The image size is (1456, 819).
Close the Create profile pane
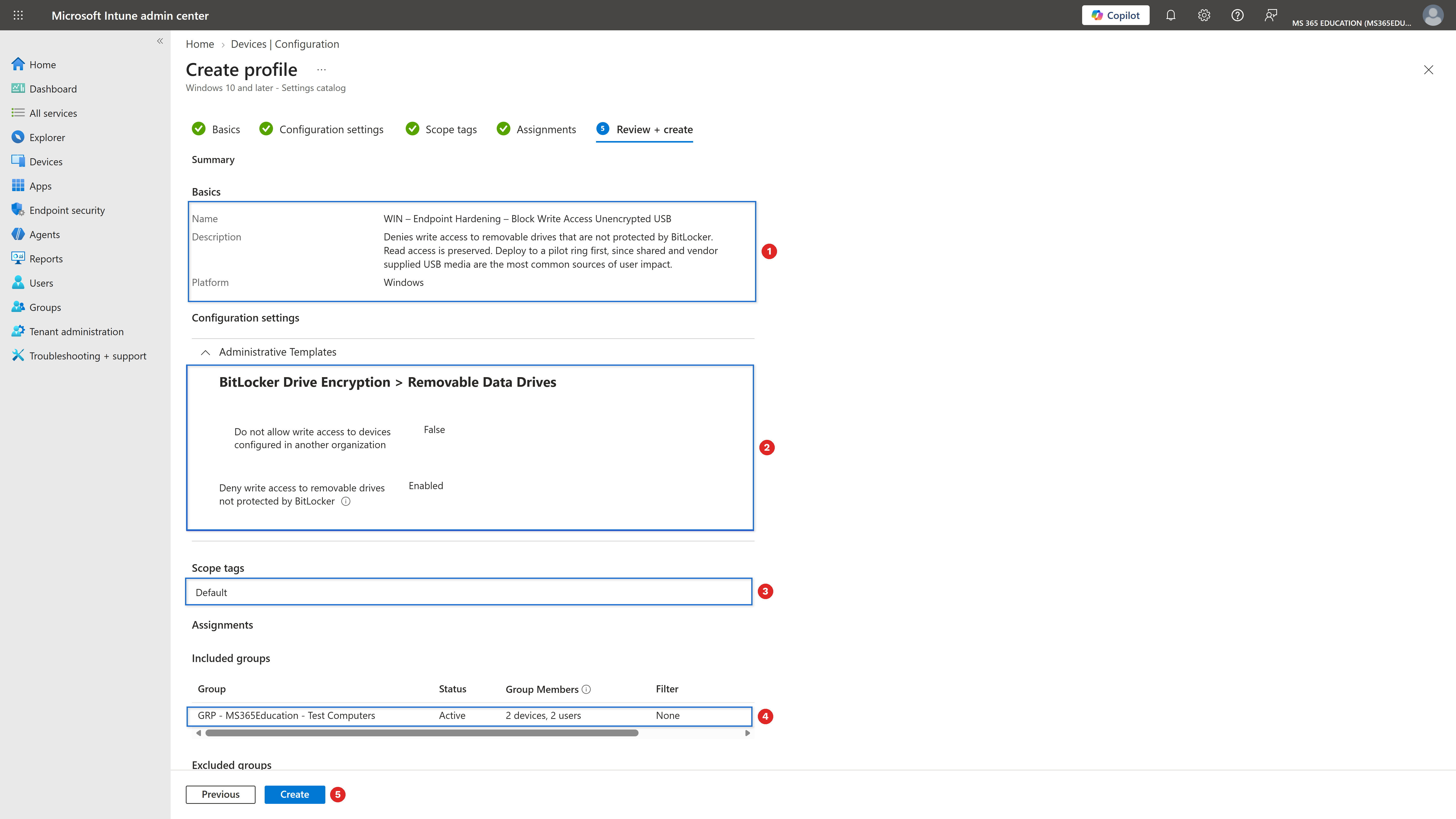(x=1428, y=70)
